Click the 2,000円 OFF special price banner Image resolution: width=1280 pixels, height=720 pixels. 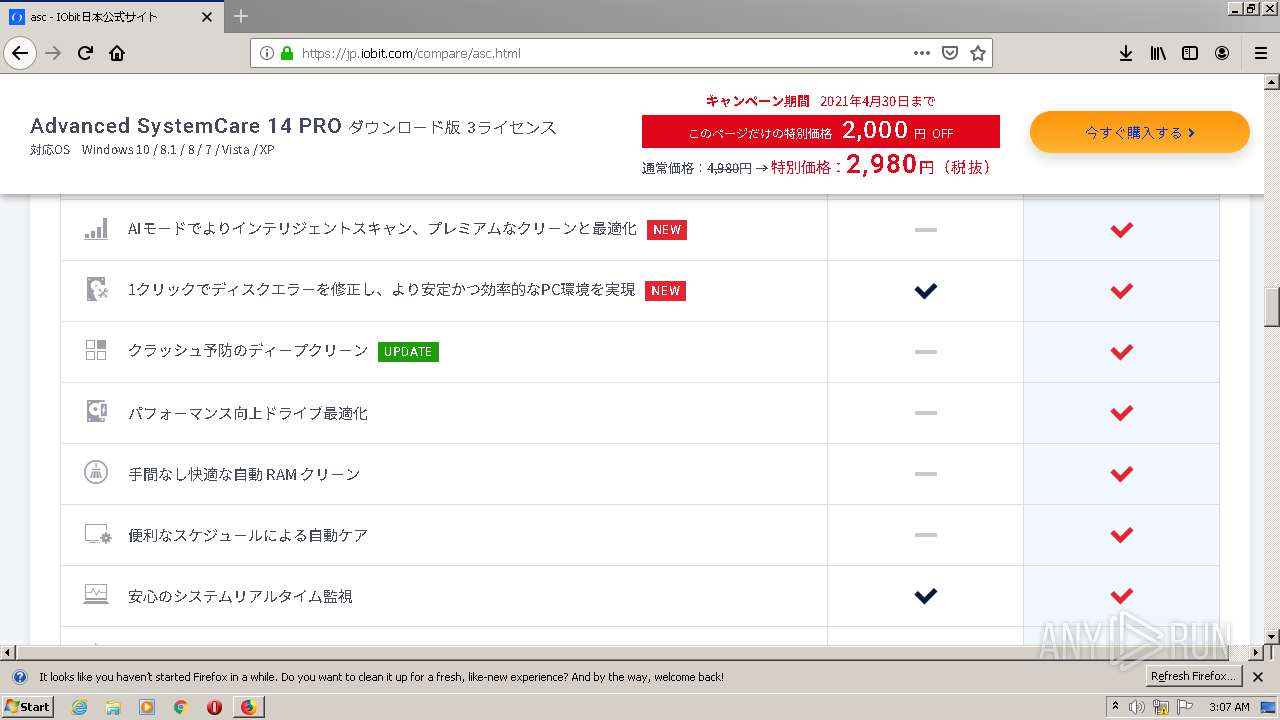click(x=821, y=131)
